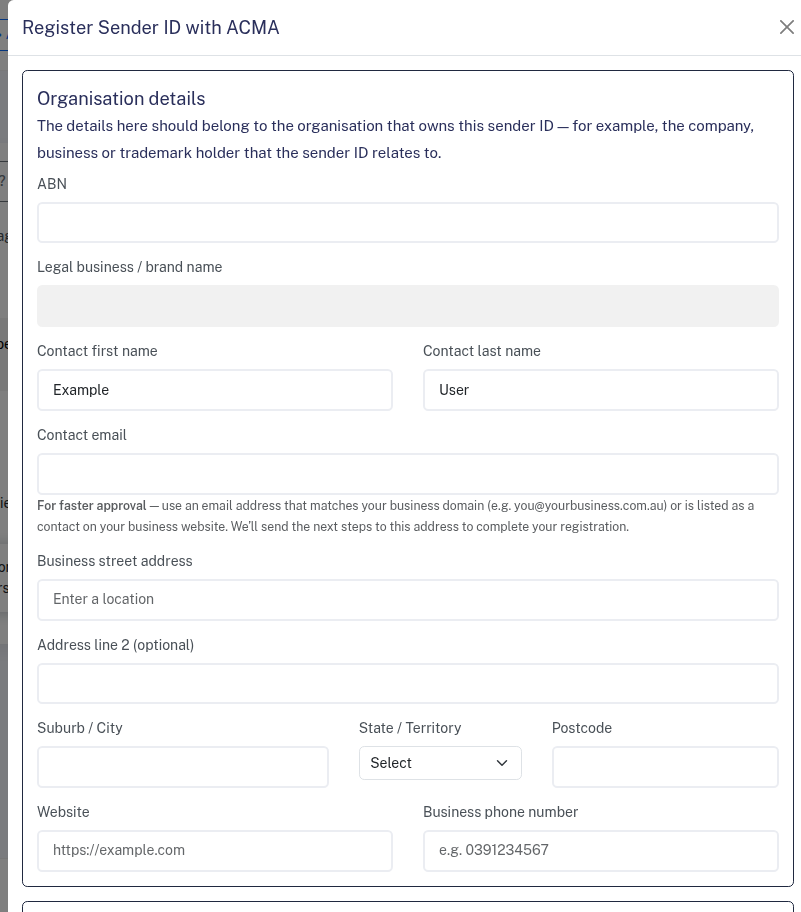The width and height of the screenshot is (801, 912).
Task: Focus the Contact last name field
Action: click(600, 390)
